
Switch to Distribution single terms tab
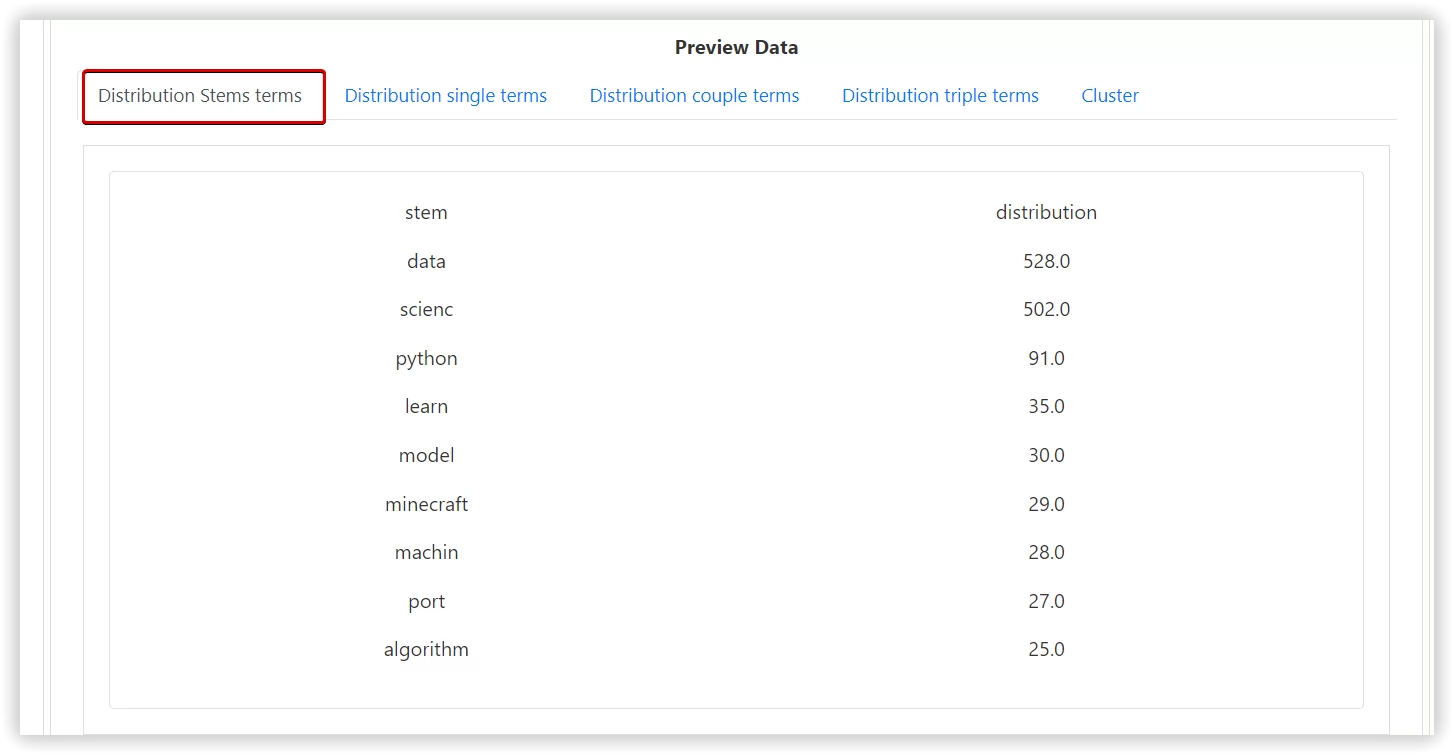[x=445, y=96]
